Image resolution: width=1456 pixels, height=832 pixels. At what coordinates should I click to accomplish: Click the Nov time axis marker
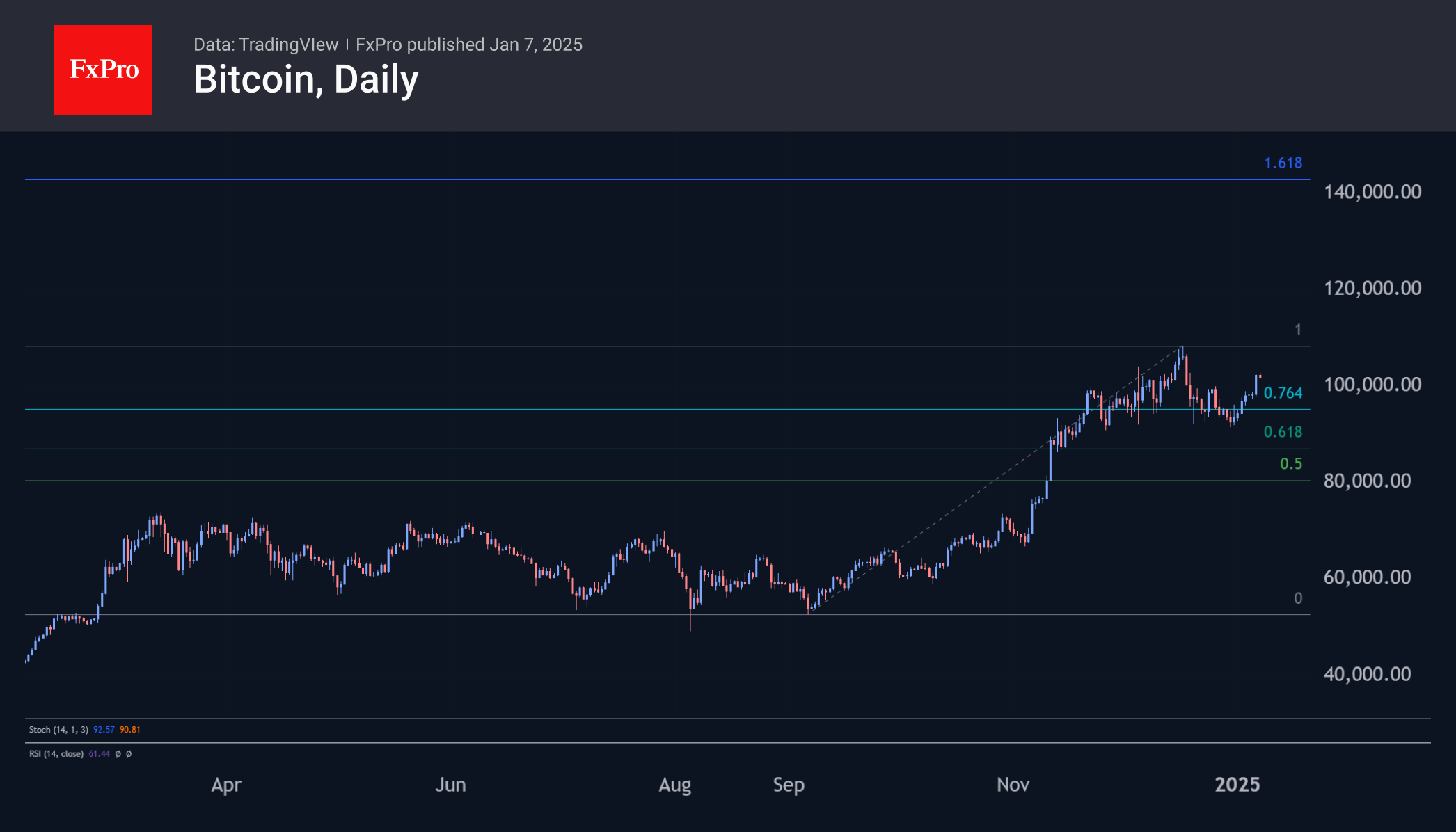pos(1013,785)
